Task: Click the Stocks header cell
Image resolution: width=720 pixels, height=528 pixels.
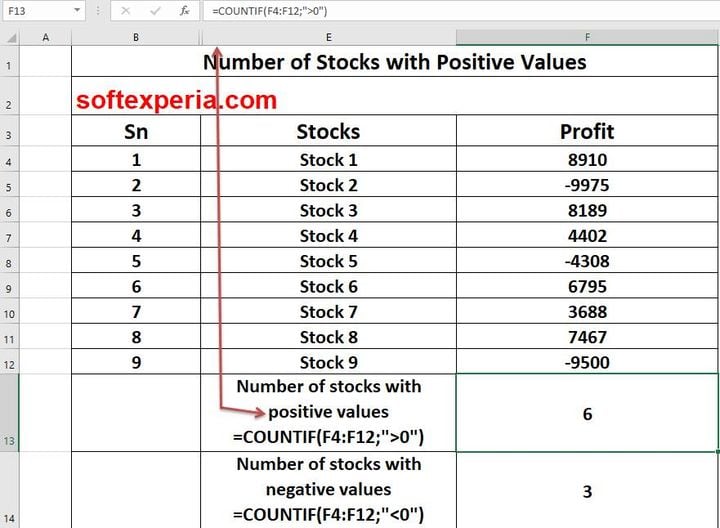Action: pos(328,132)
